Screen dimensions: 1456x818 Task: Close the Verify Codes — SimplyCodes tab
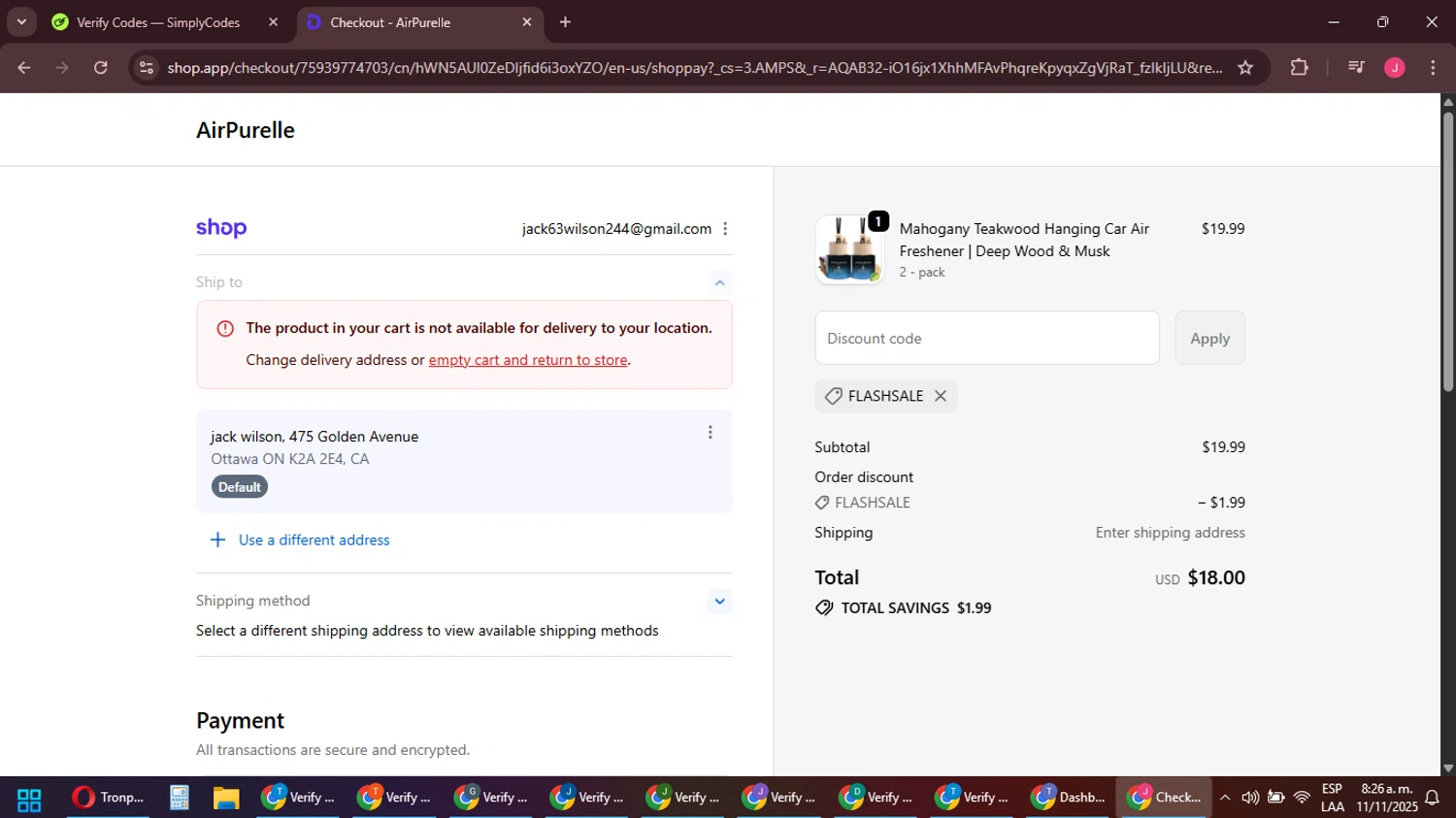pyautogui.click(x=273, y=22)
